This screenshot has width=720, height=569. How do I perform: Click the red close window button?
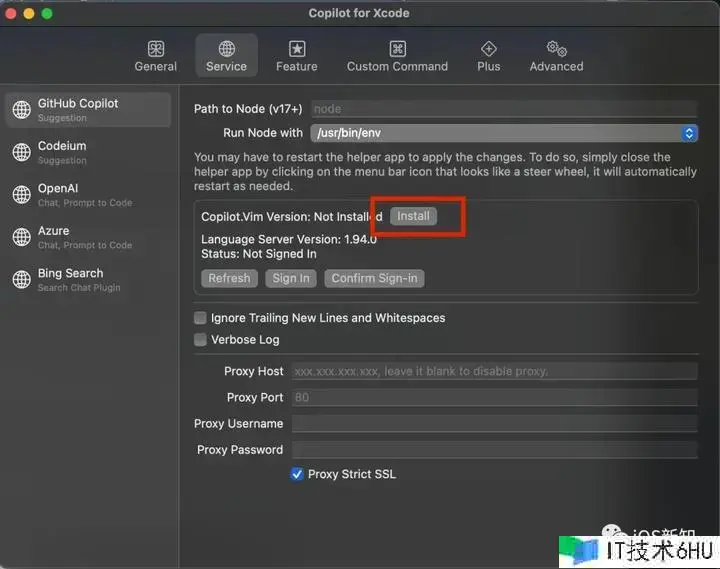pyautogui.click(x=11, y=14)
